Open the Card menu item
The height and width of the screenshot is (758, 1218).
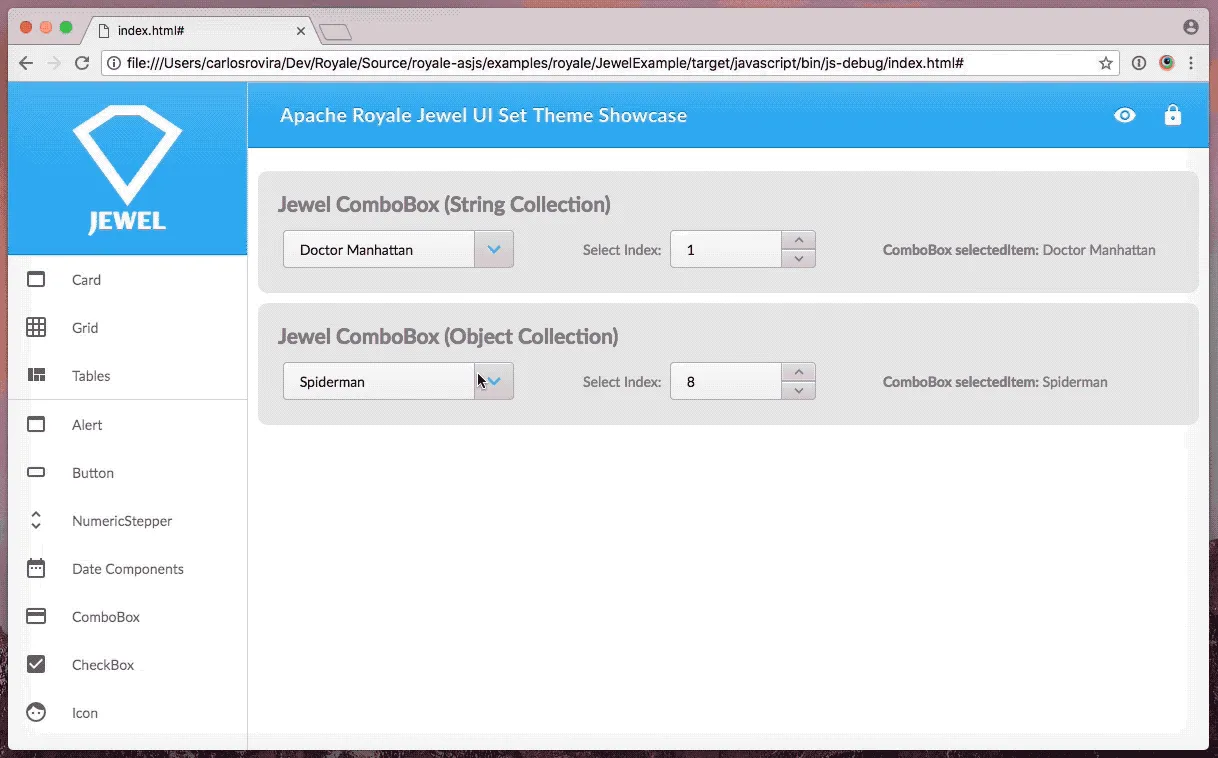[127, 279]
